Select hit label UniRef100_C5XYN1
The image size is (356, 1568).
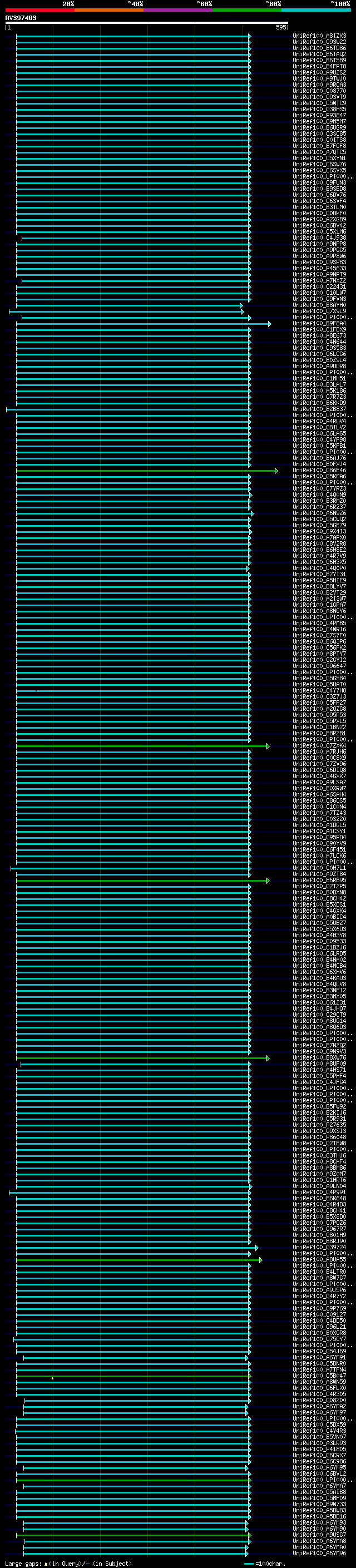click(319, 159)
